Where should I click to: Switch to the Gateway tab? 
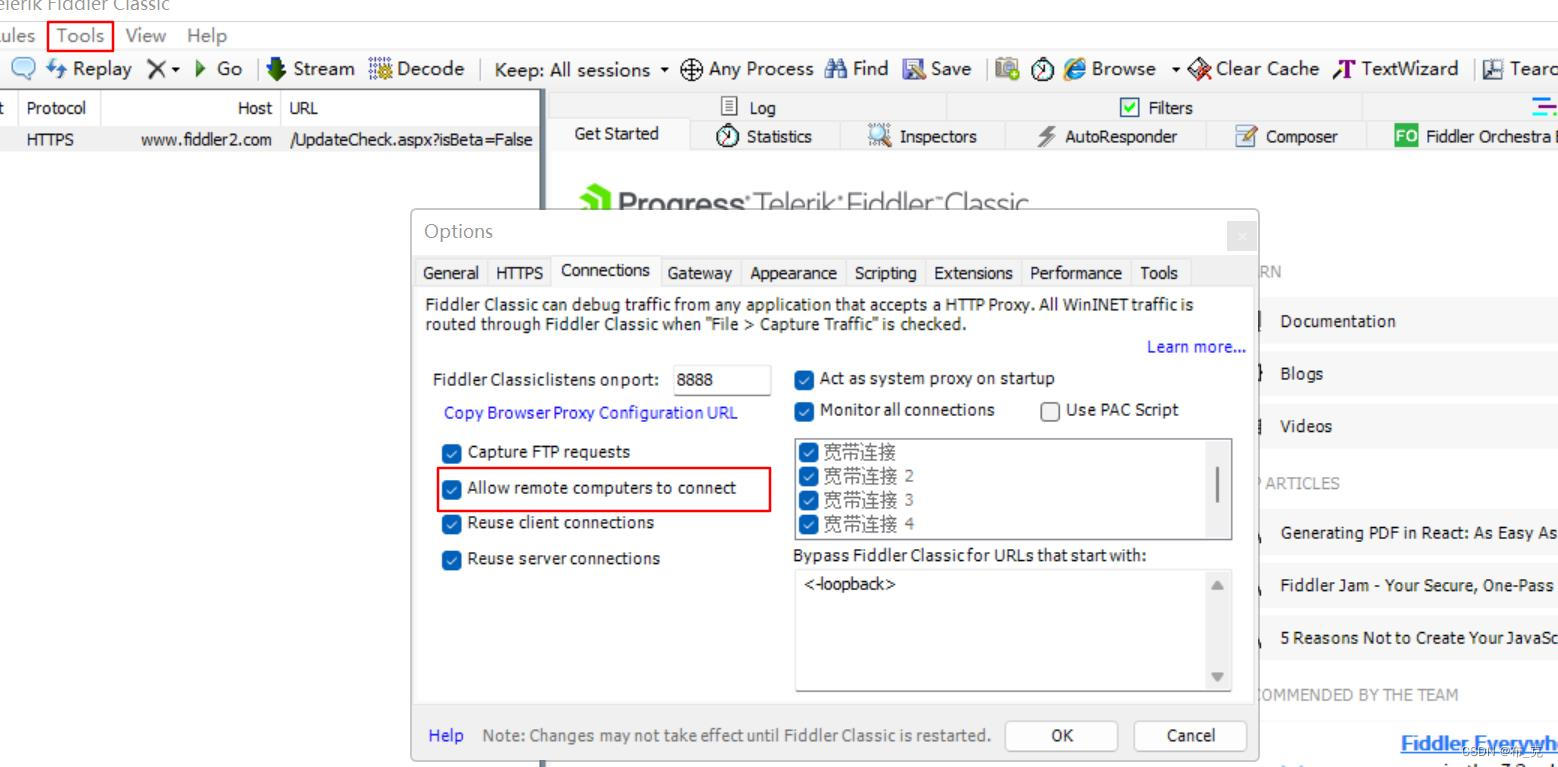click(x=699, y=272)
